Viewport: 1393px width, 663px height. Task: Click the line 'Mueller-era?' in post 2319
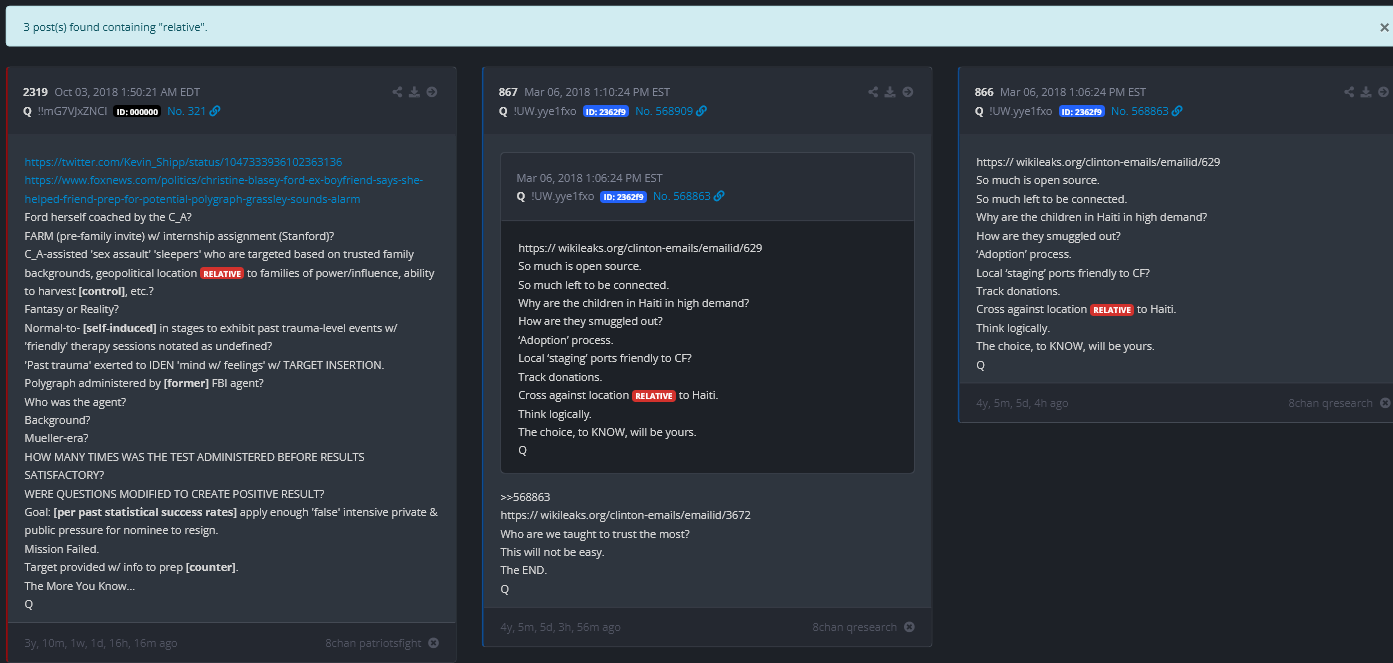coord(57,438)
